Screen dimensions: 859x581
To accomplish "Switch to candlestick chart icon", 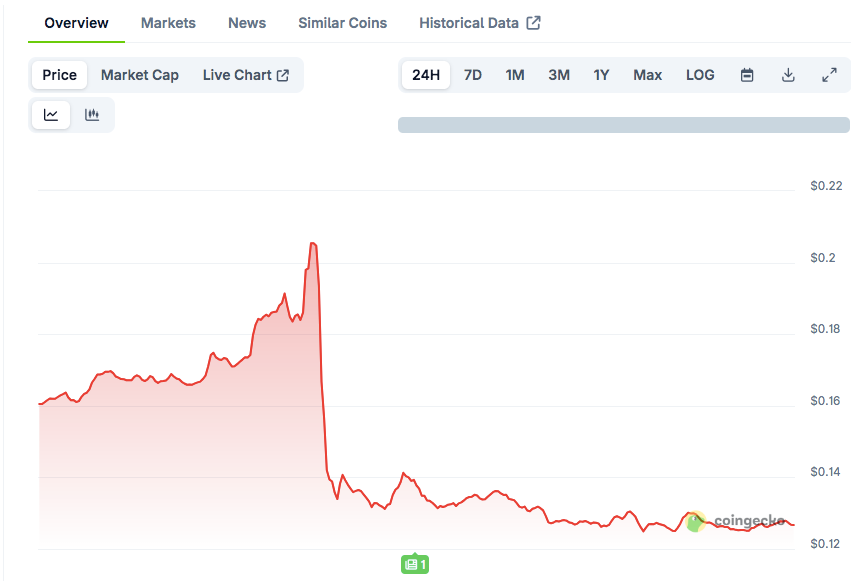I will click(x=92, y=115).
